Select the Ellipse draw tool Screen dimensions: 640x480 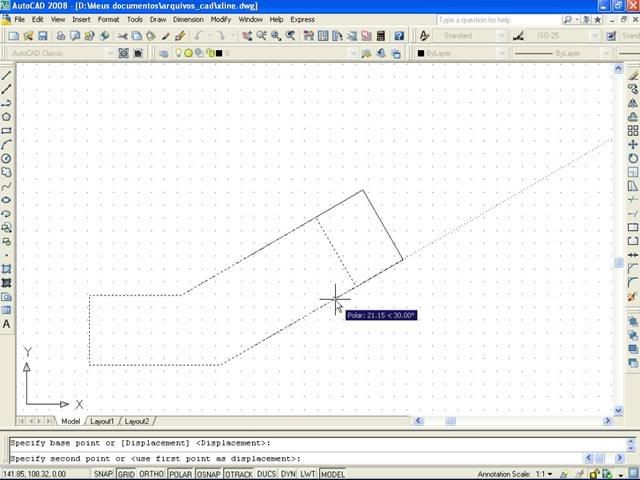coord(6,200)
